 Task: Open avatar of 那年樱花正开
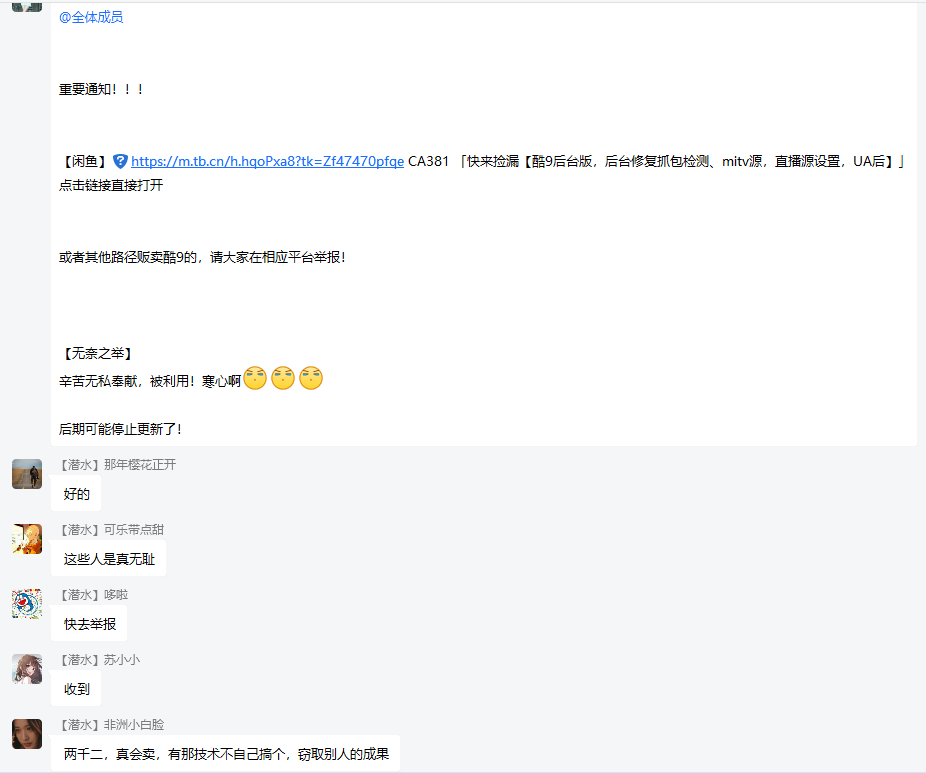(x=27, y=474)
